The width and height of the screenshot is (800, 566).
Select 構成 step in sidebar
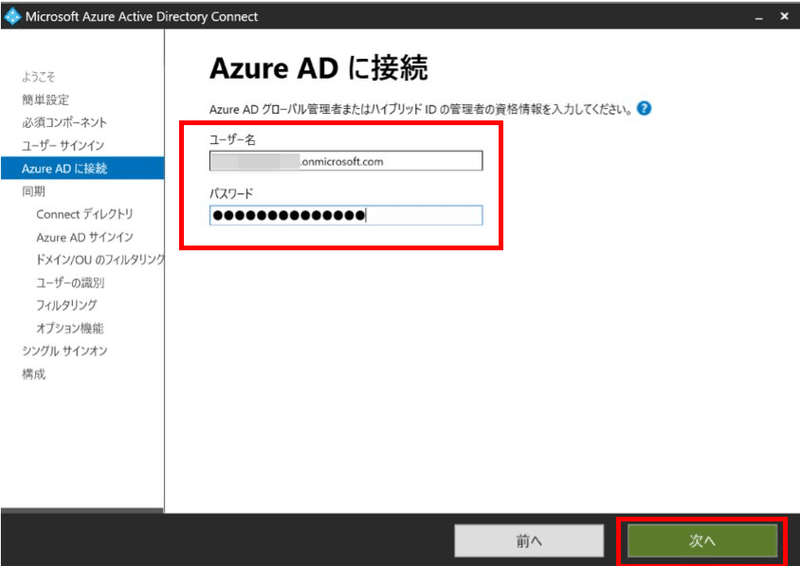tap(34, 374)
